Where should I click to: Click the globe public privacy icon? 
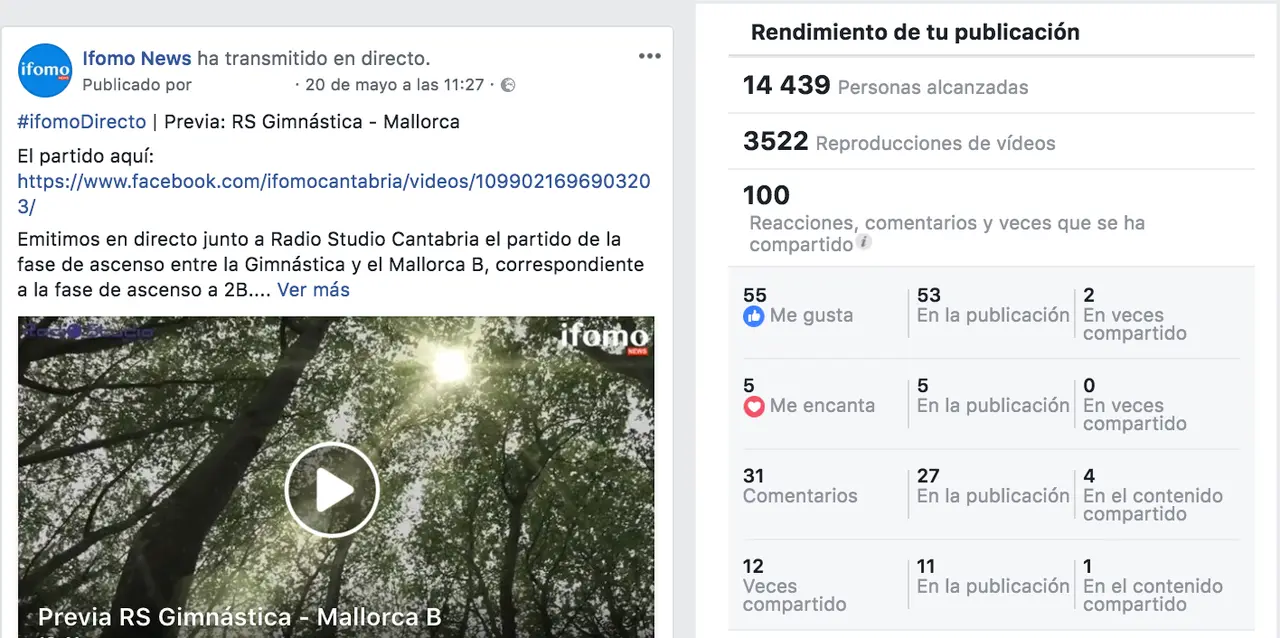point(508,85)
